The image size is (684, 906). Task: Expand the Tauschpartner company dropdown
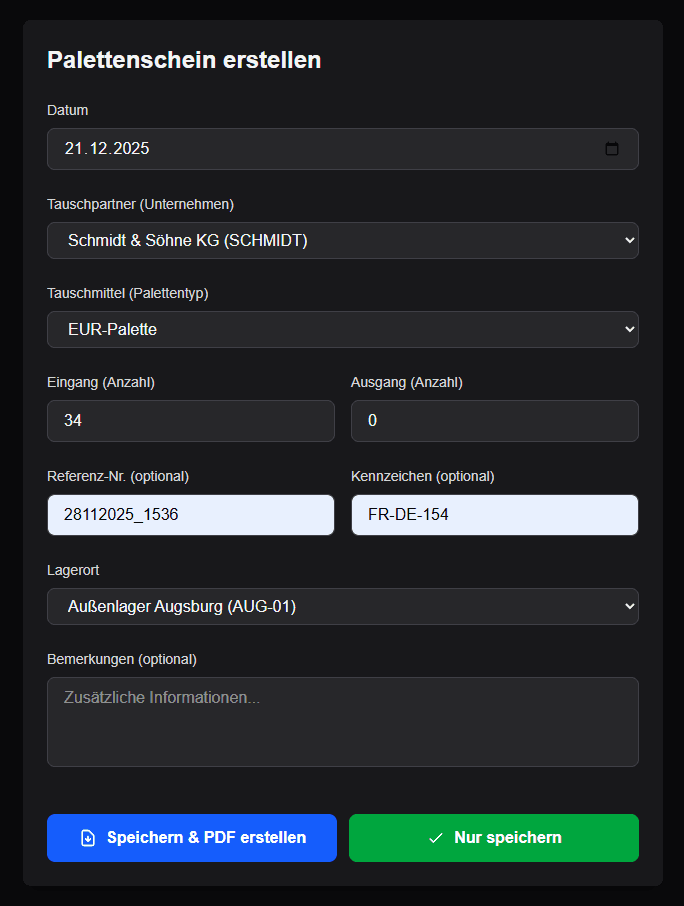tap(342, 240)
